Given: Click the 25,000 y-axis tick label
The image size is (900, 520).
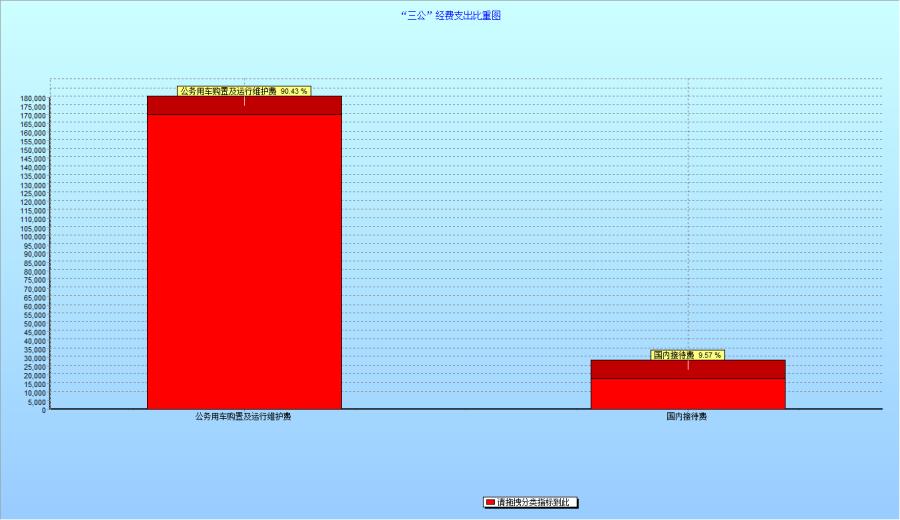Looking at the screenshot, I should [x=35, y=366].
